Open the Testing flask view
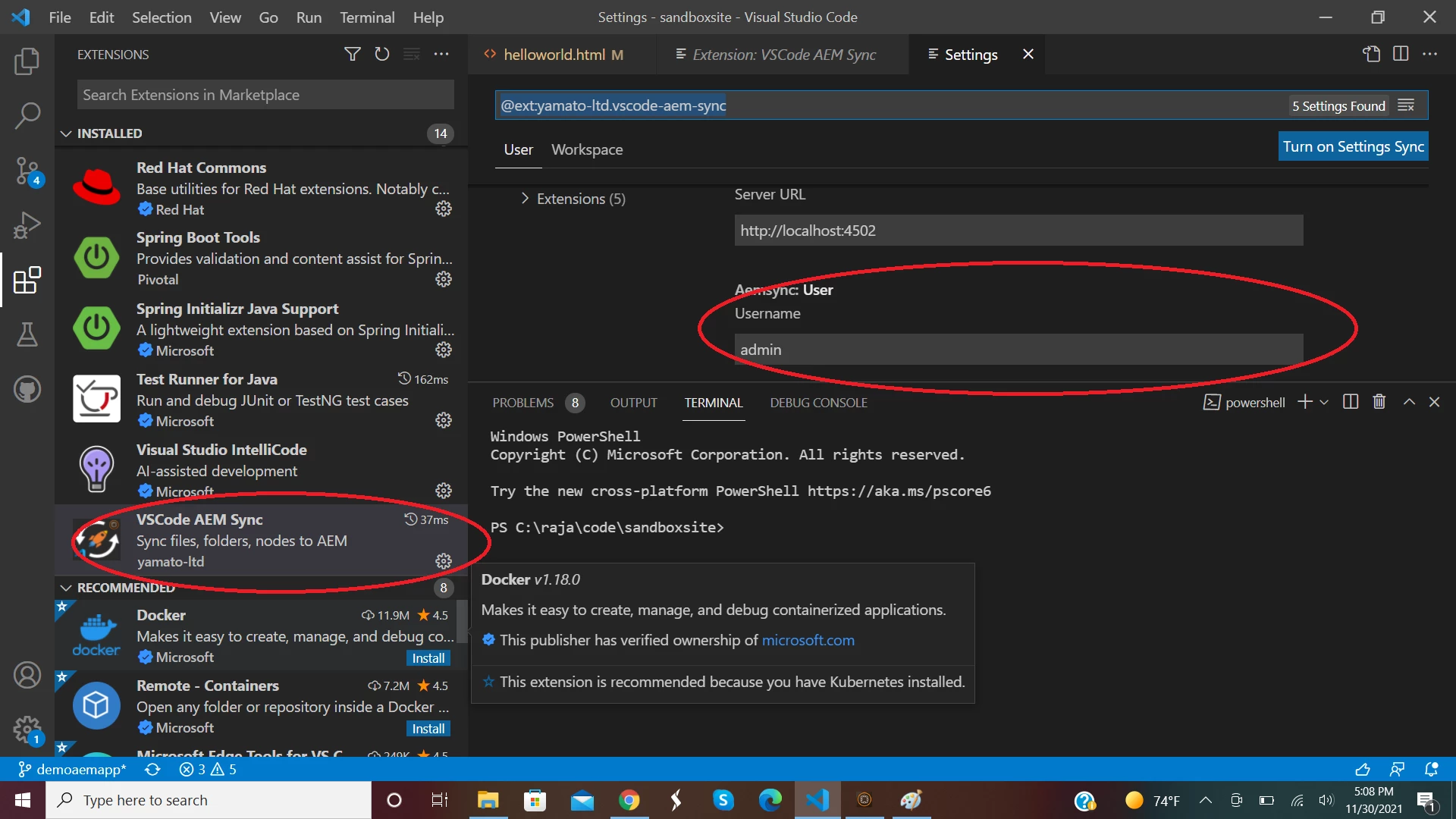 (x=27, y=334)
